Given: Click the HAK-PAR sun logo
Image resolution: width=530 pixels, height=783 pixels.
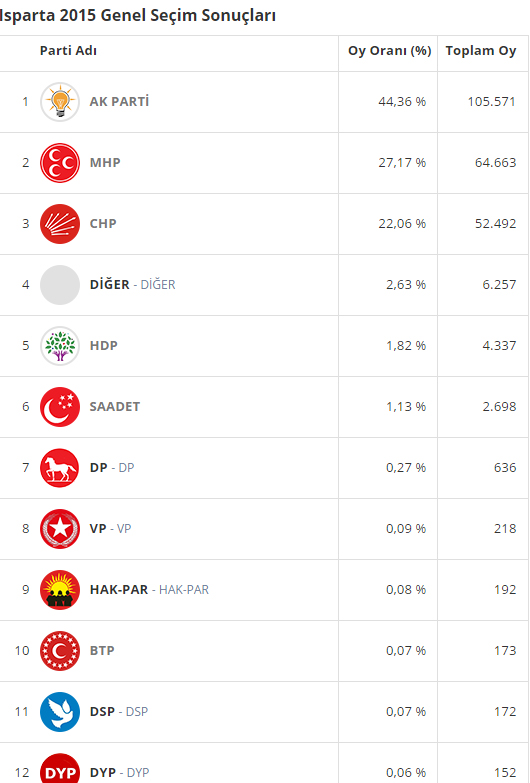Looking at the screenshot, I should [x=60, y=589].
